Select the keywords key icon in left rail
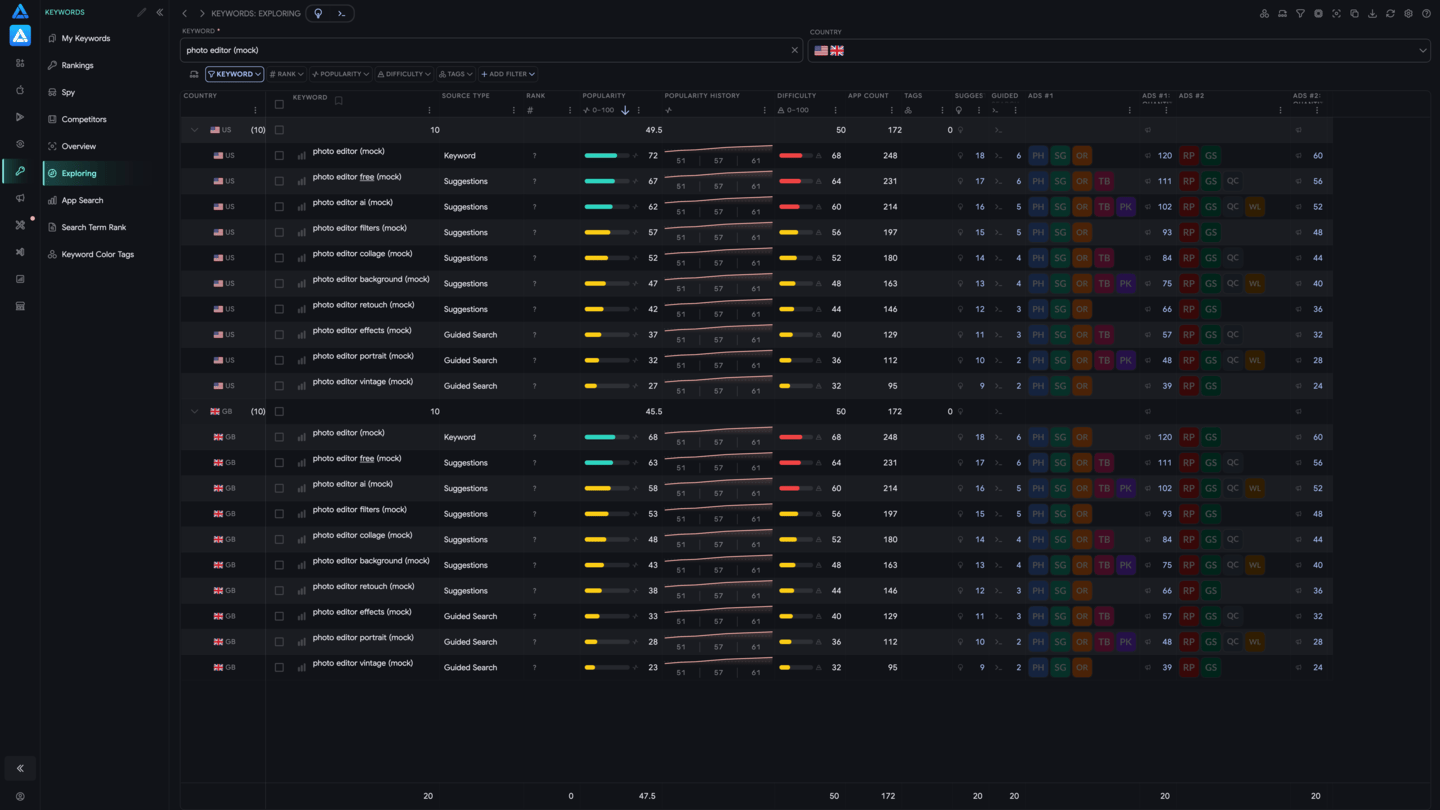The height and width of the screenshot is (810, 1440). pos(20,171)
